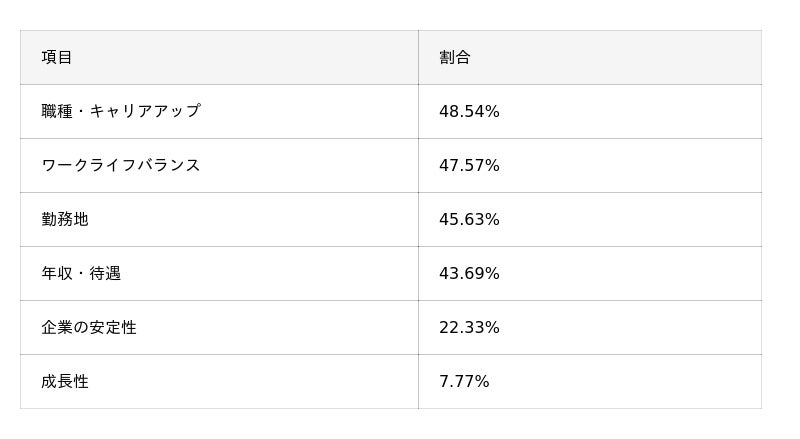Viewport: 800px width, 439px height.
Task: Click percentage next to 勤務地
Action: coord(469,219)
